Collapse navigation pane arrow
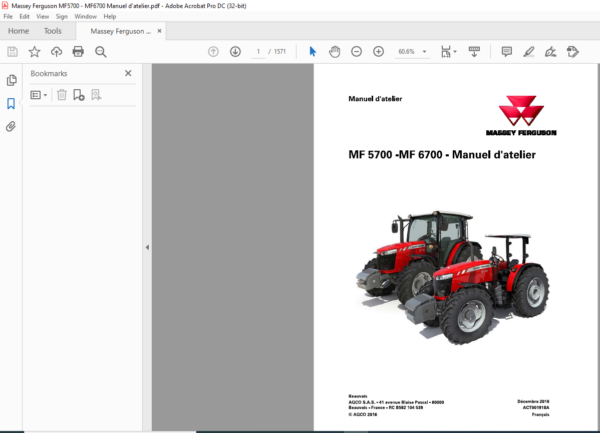Viewport: 600px width, 433px height. pos(147,247)
